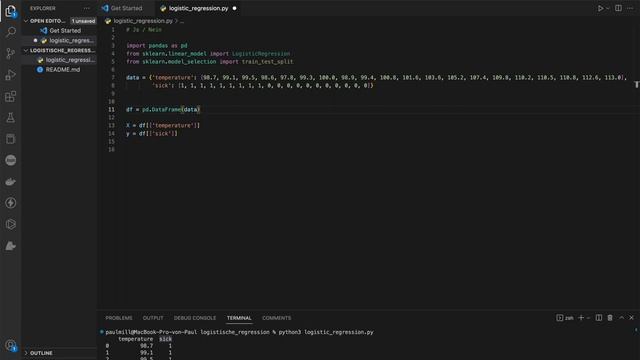Screen dimensions: 640x360
Task: Open the Source Control view
Action: (11, 53)
